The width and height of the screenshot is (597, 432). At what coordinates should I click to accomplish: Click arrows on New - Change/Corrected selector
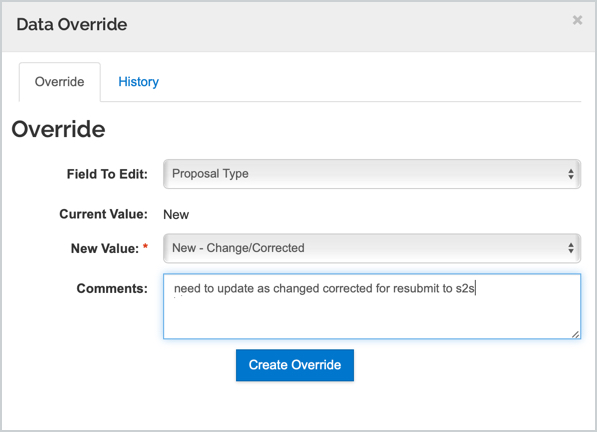click(571, 248)
